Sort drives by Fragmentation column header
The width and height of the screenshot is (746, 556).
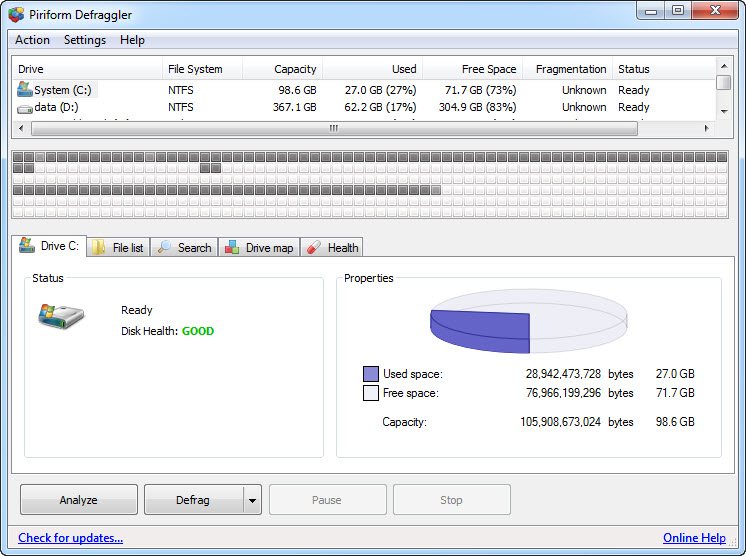[x=570, y=69]
